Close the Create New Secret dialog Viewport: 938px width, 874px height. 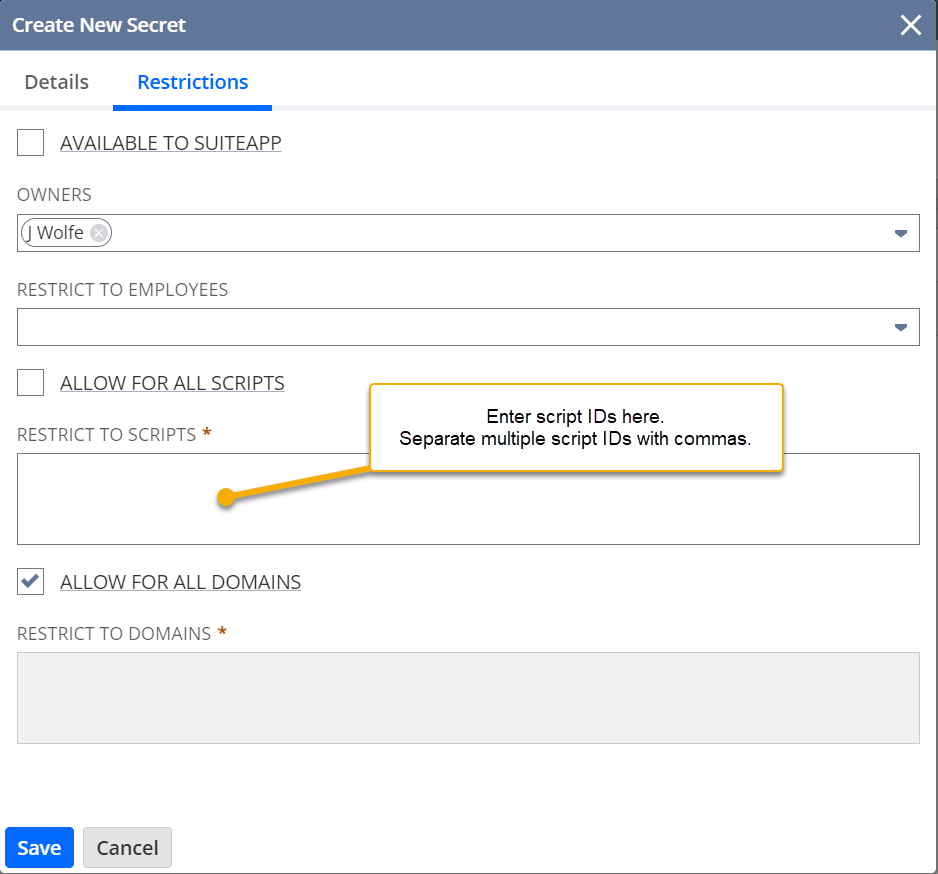(910, 25)
